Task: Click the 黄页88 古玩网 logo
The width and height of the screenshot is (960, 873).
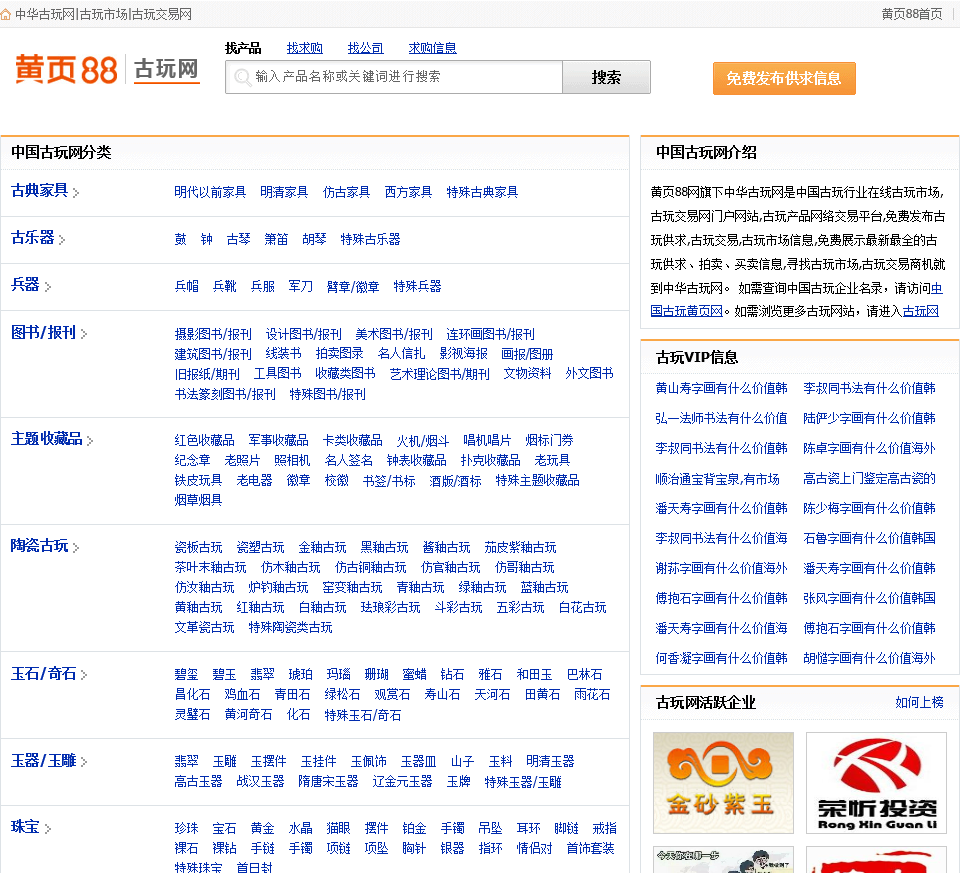Action: click(x=108, y=69)
